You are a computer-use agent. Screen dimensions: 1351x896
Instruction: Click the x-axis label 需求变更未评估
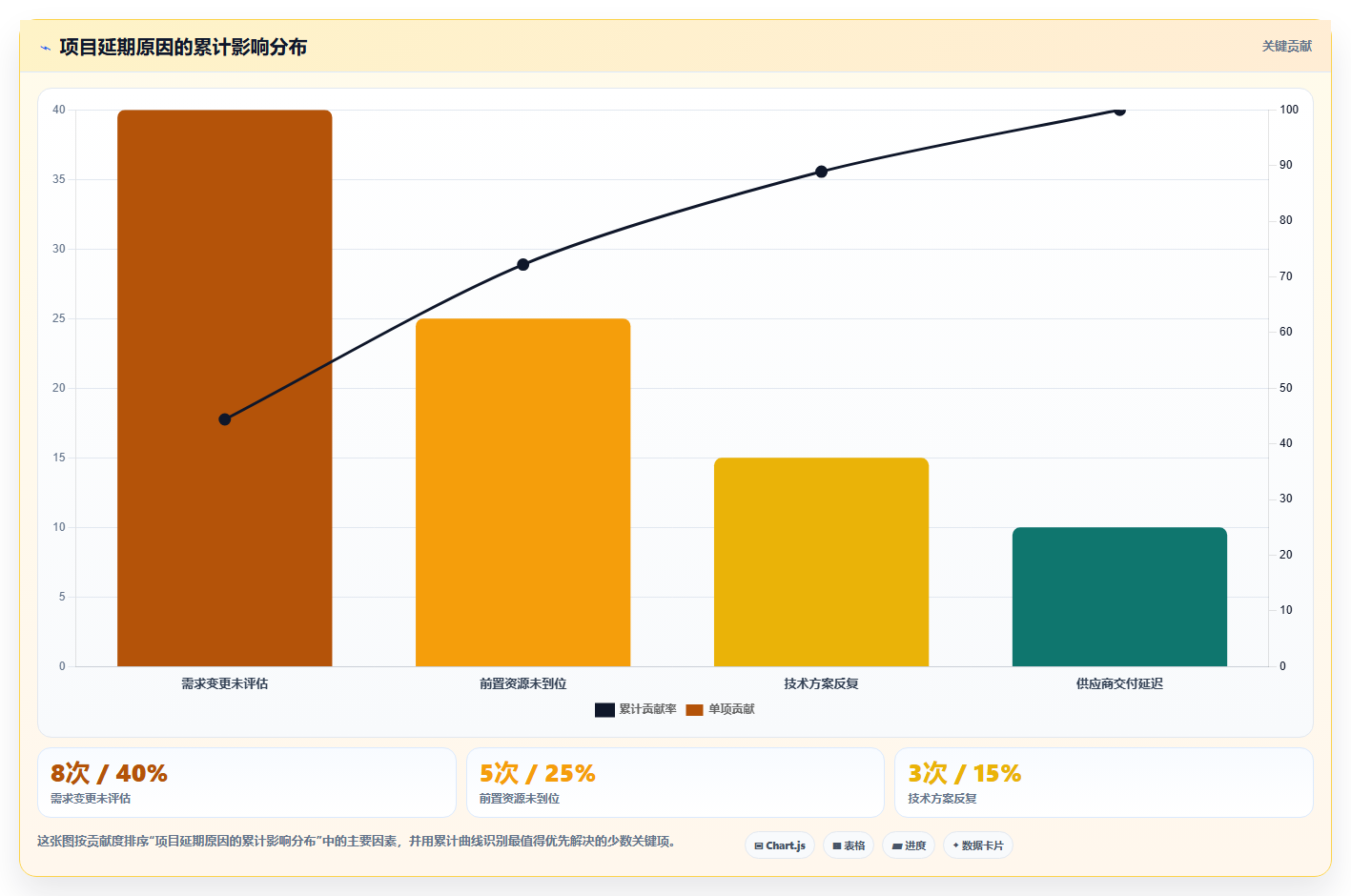[225, 683]
